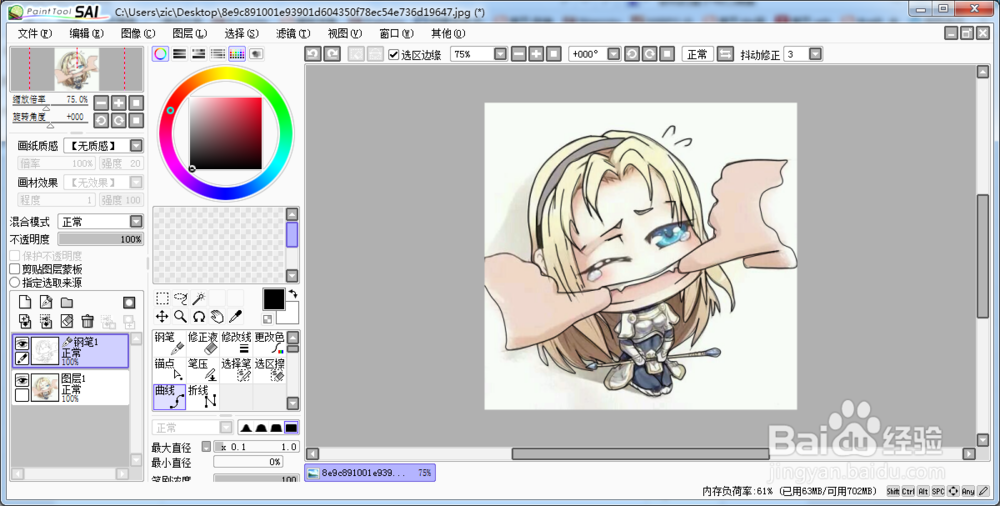Hide the 钢笔1 layer via eye icon
The width and height of the screenshot is (1000, 506).
[x=22, y=343]
